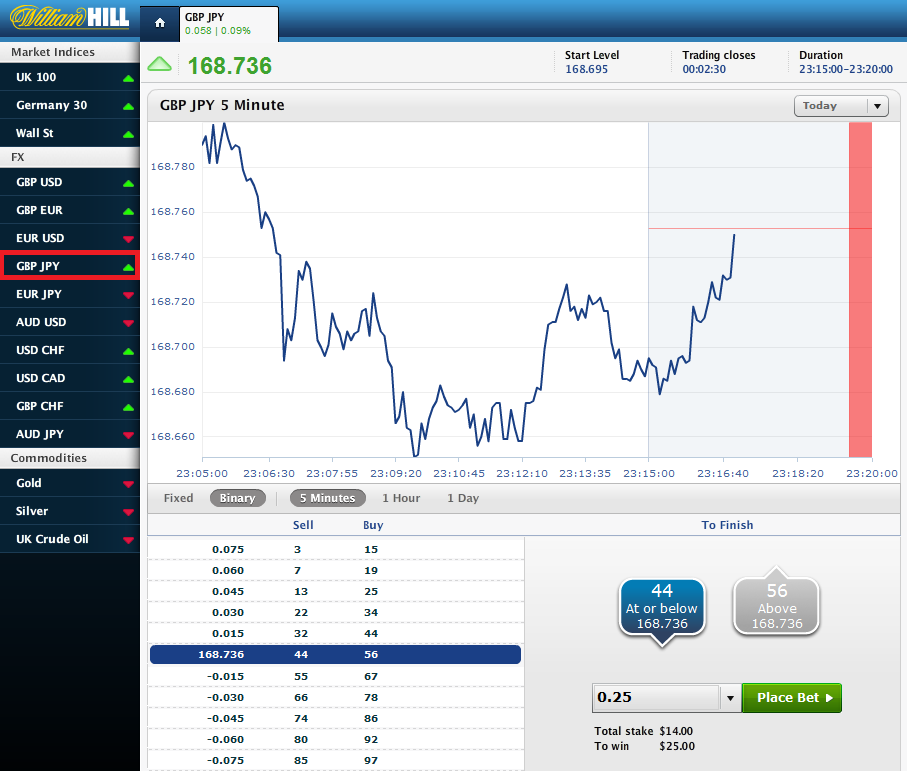Click the home icon tab
Screen dimensions: 907x771
(159, 22)
